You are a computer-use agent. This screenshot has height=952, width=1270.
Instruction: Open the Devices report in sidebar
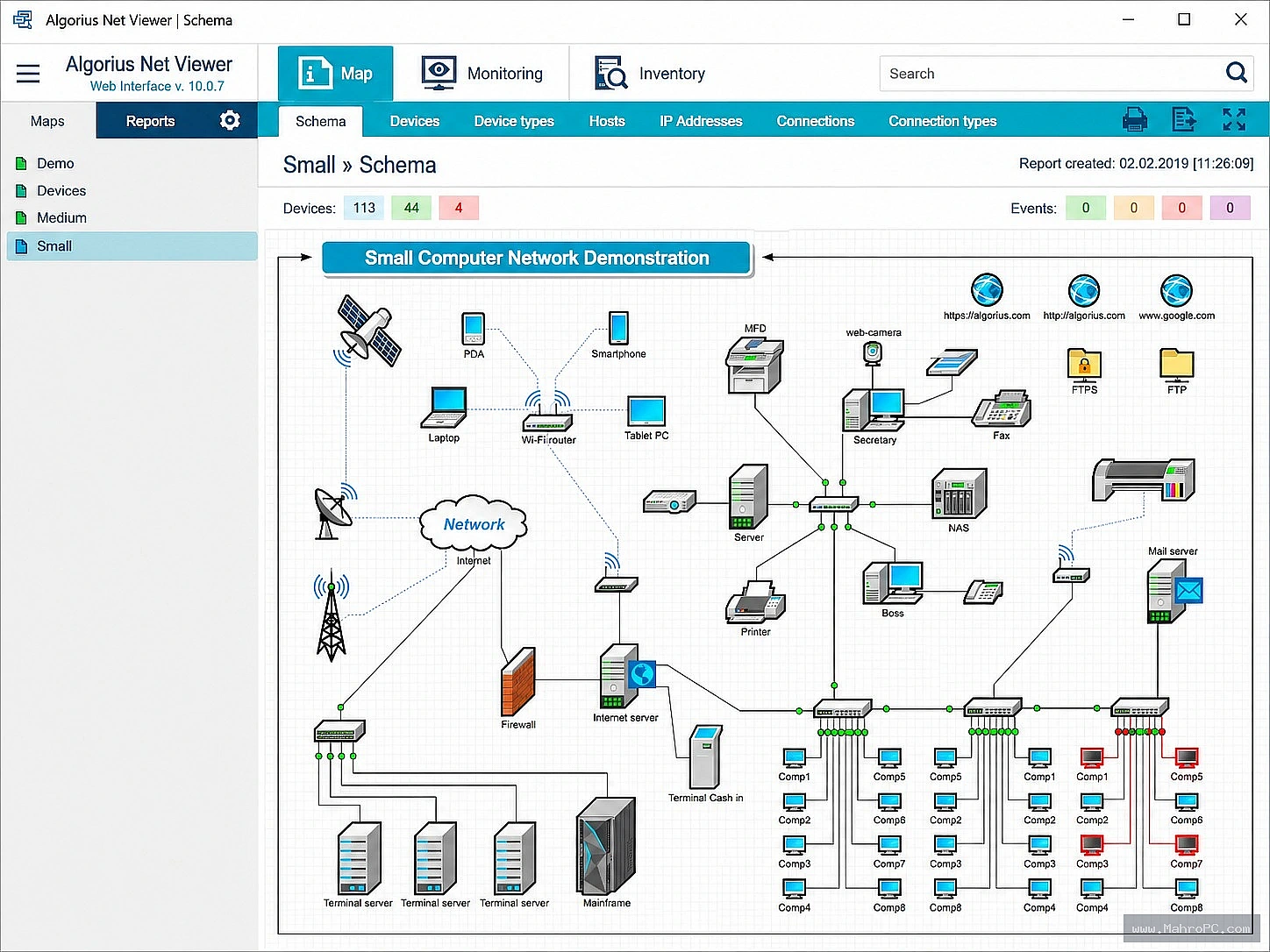61,190
